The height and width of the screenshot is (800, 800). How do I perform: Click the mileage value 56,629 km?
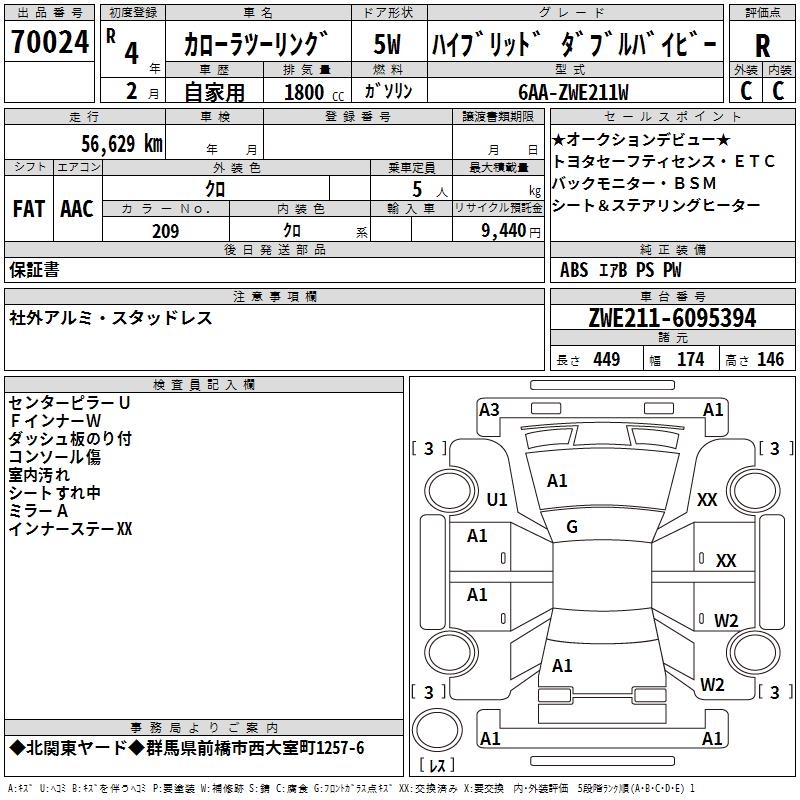110,143
